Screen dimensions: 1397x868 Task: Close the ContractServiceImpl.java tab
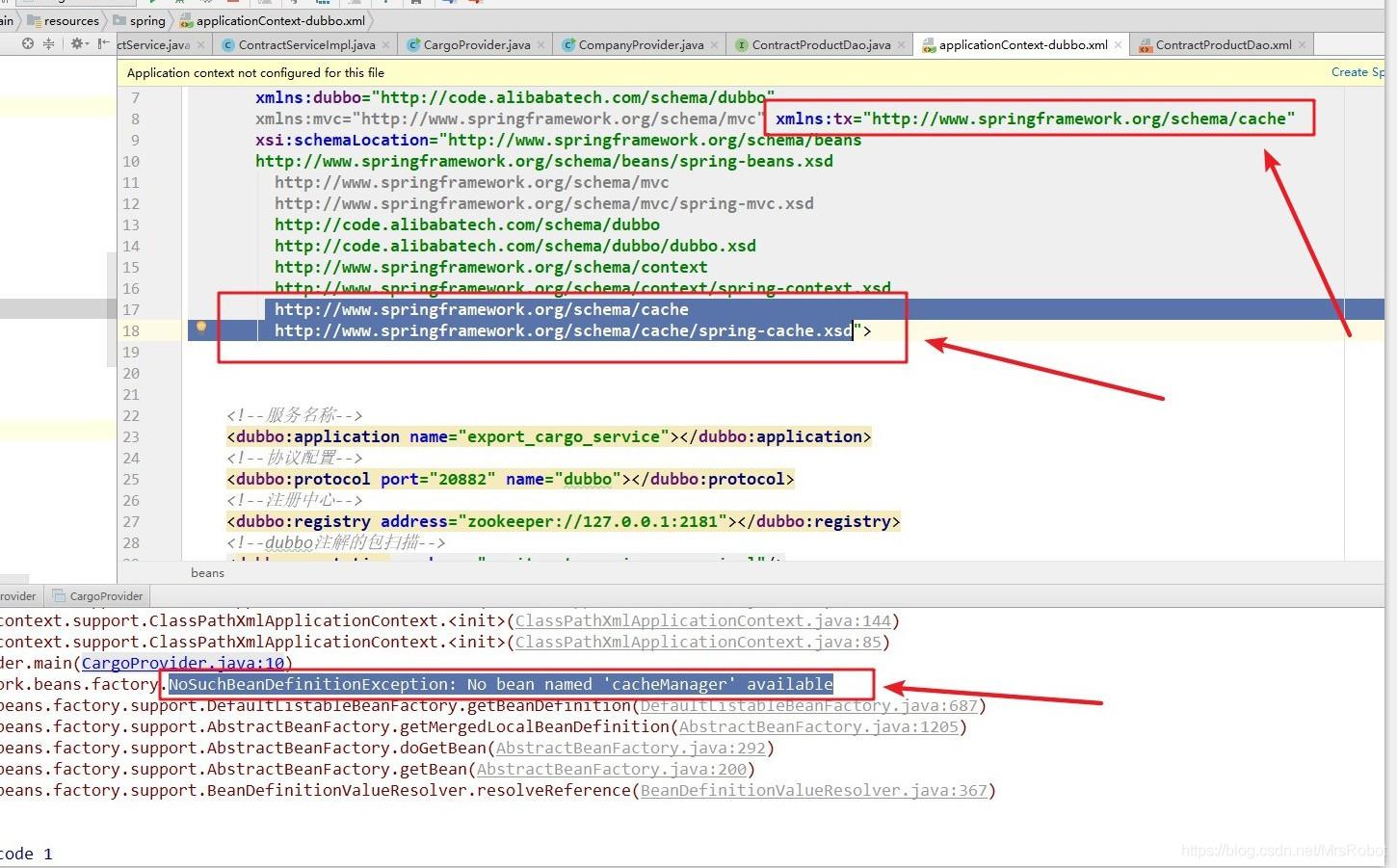(x=386, y=45)
